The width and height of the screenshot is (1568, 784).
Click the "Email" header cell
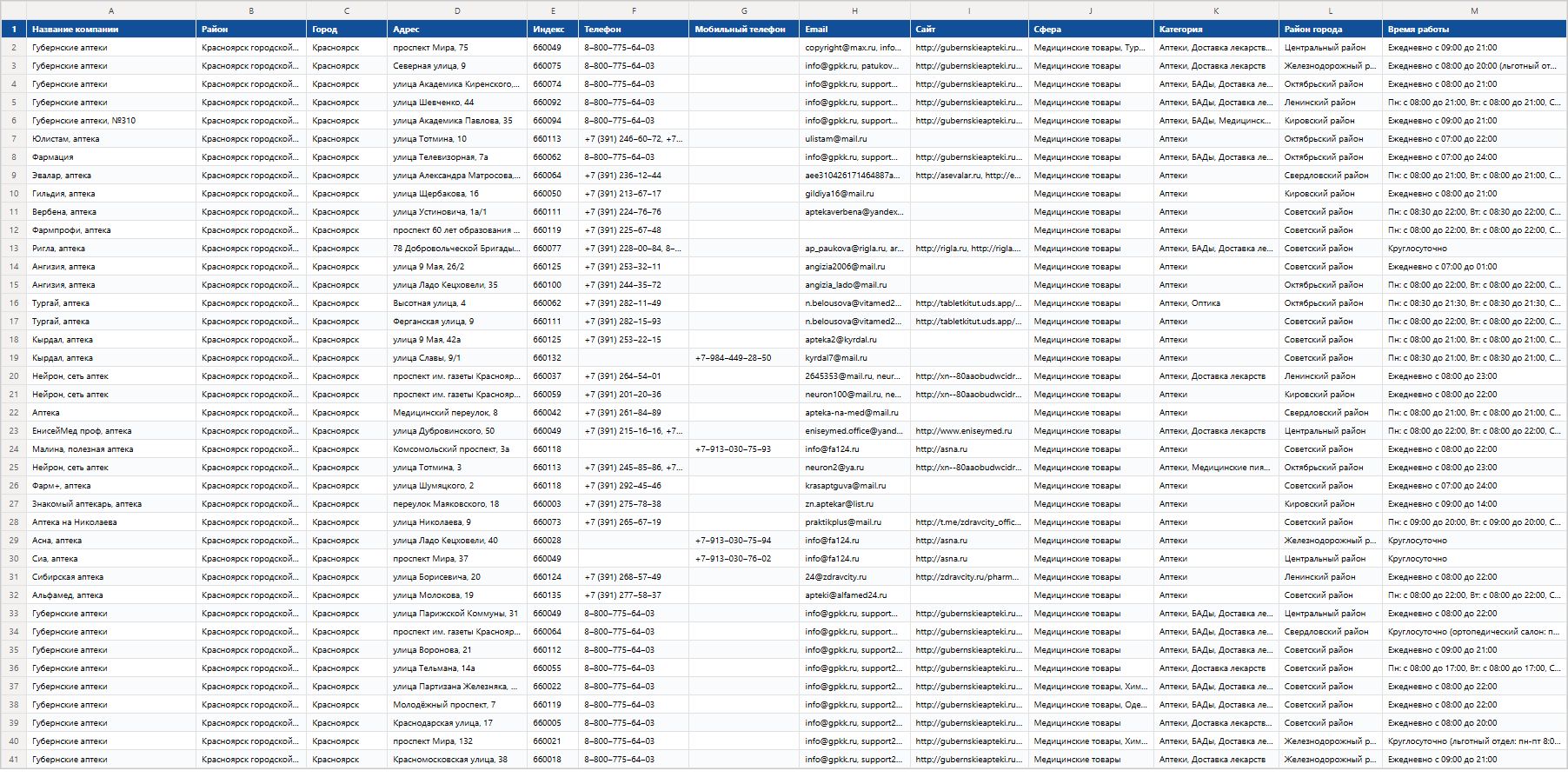click(854, 30)
